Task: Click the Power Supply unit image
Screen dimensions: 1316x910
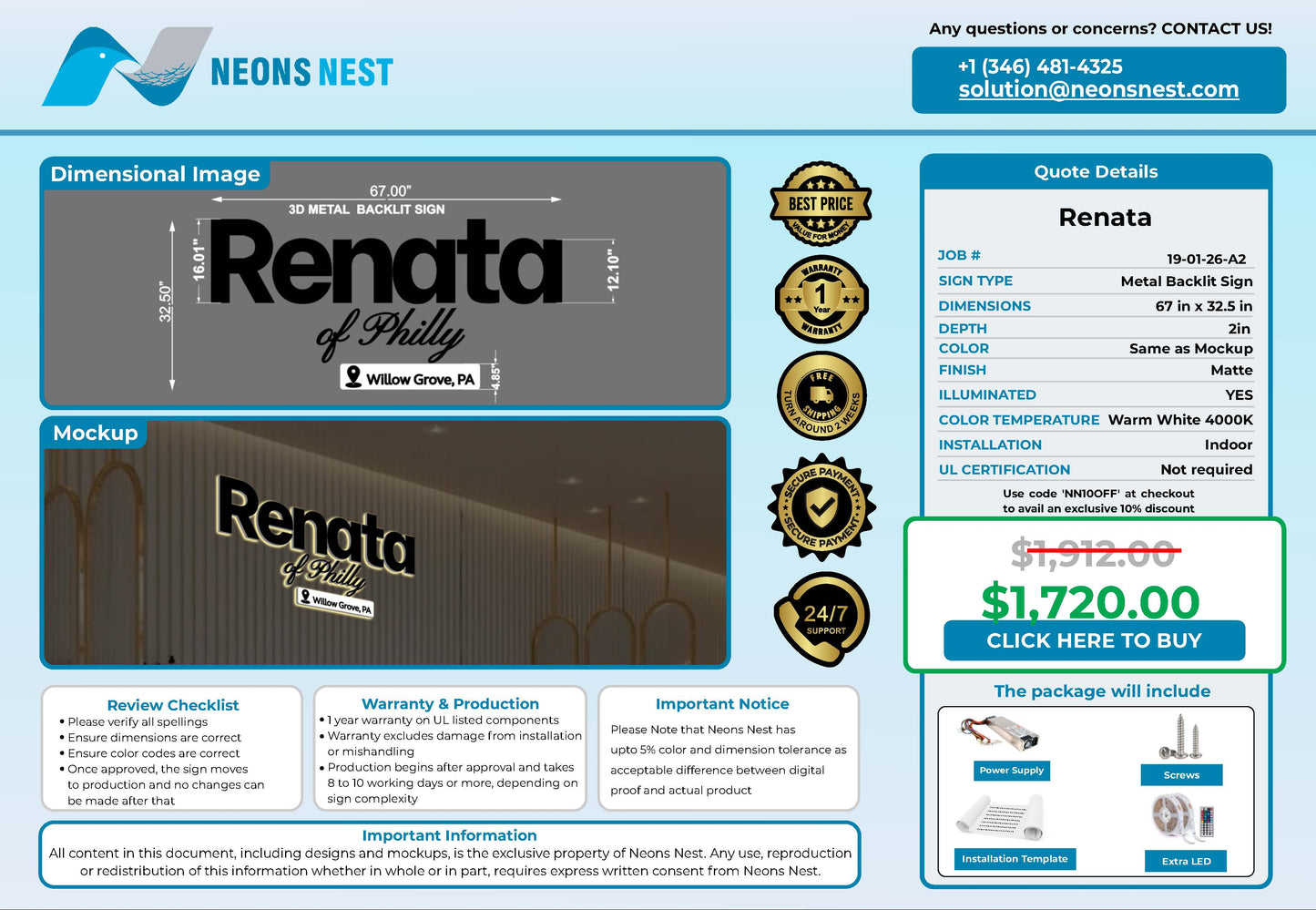Action: [999, 732]
